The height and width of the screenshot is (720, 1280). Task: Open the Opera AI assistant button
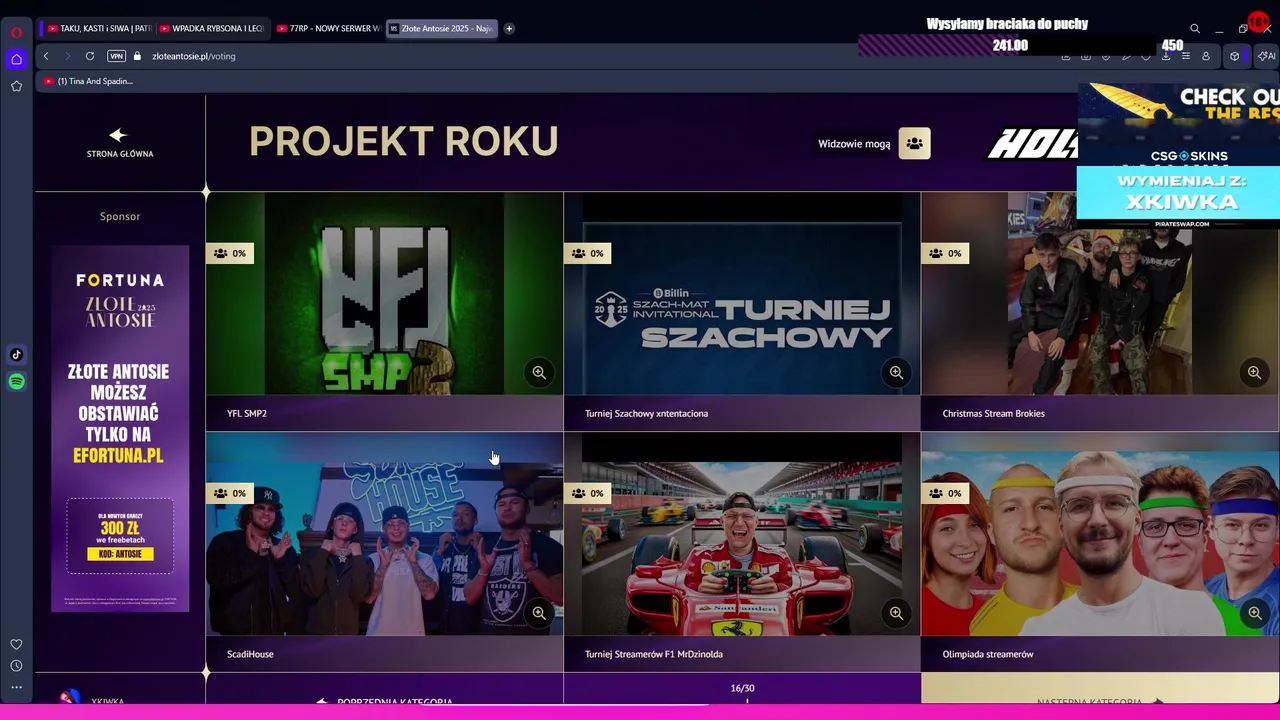tap(1267, 56)
